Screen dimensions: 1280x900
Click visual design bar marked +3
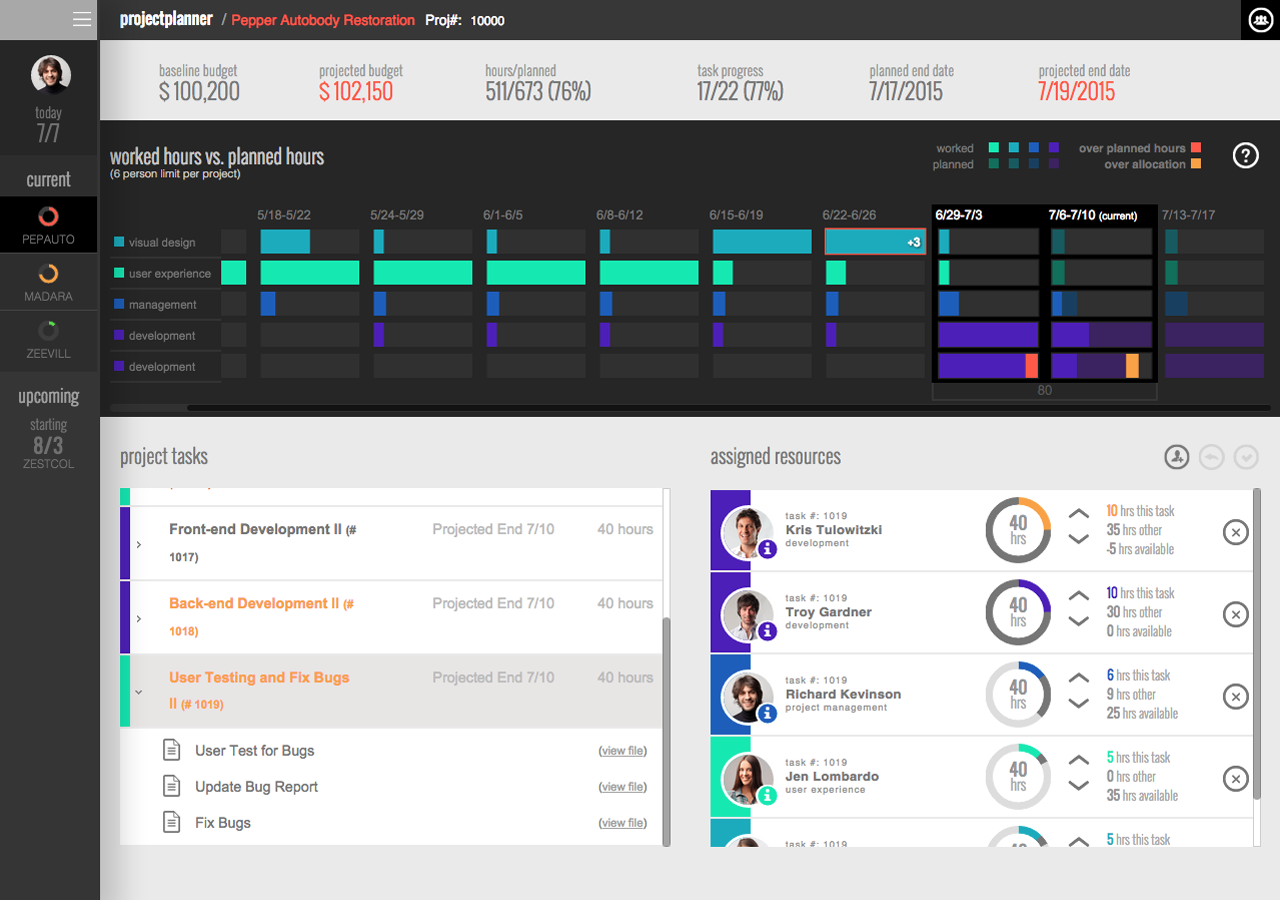tap(876, 242)
